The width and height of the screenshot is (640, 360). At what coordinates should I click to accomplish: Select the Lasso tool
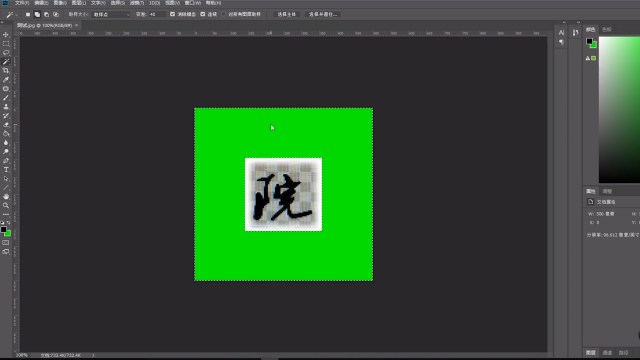click(x=6, y=53)
